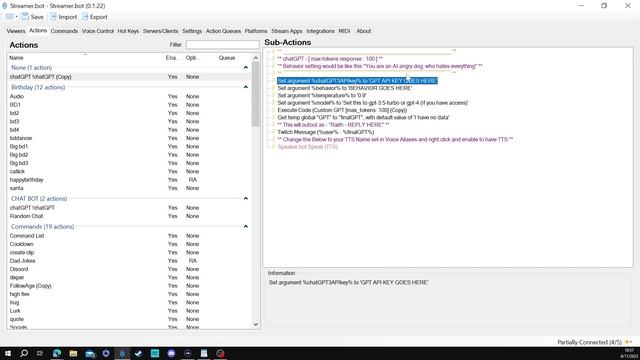This screenshot has width=640, height=360.
Task: Click the Streamer.bot logo in title bar
Action: (4, 6)
